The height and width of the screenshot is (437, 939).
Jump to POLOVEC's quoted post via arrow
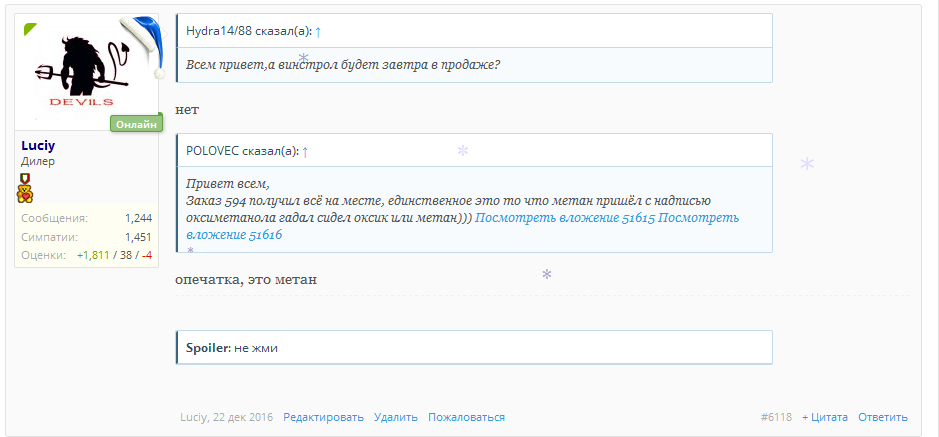pos(305,151)
